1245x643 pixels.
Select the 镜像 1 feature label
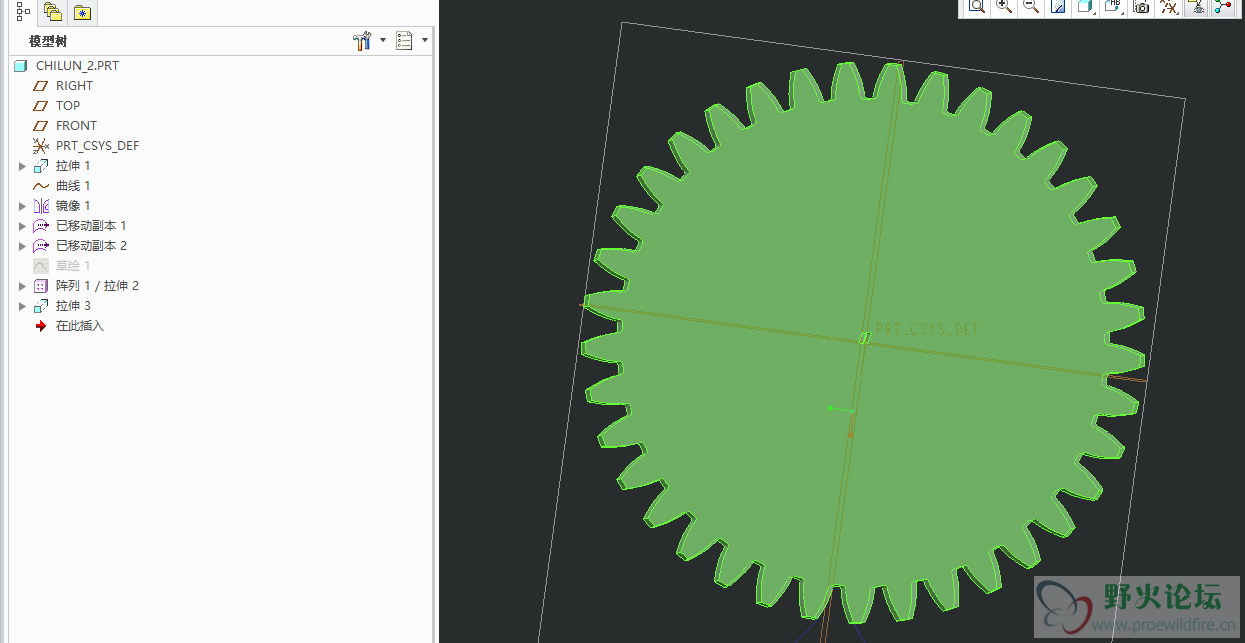[x=73, y=206]
